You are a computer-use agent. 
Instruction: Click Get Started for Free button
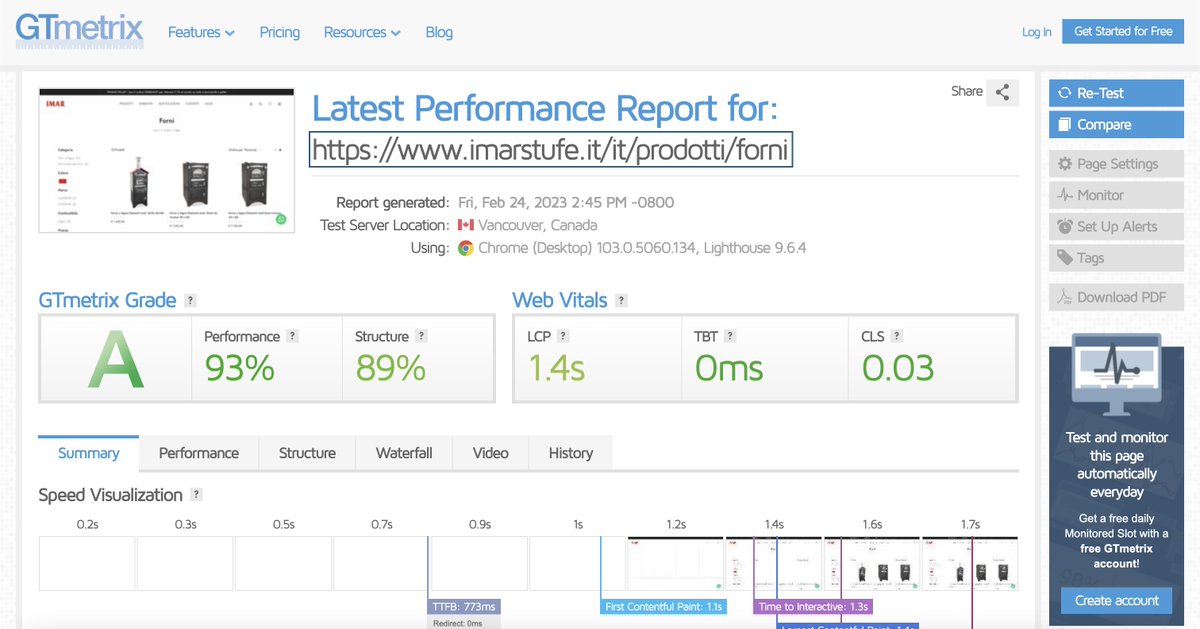coord(1123,31)
